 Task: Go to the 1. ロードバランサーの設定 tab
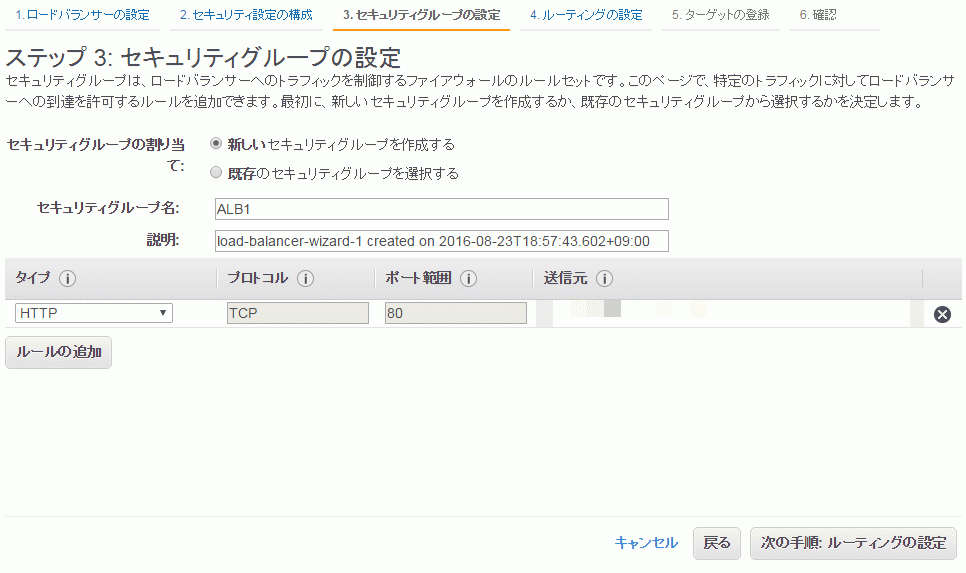83,15
